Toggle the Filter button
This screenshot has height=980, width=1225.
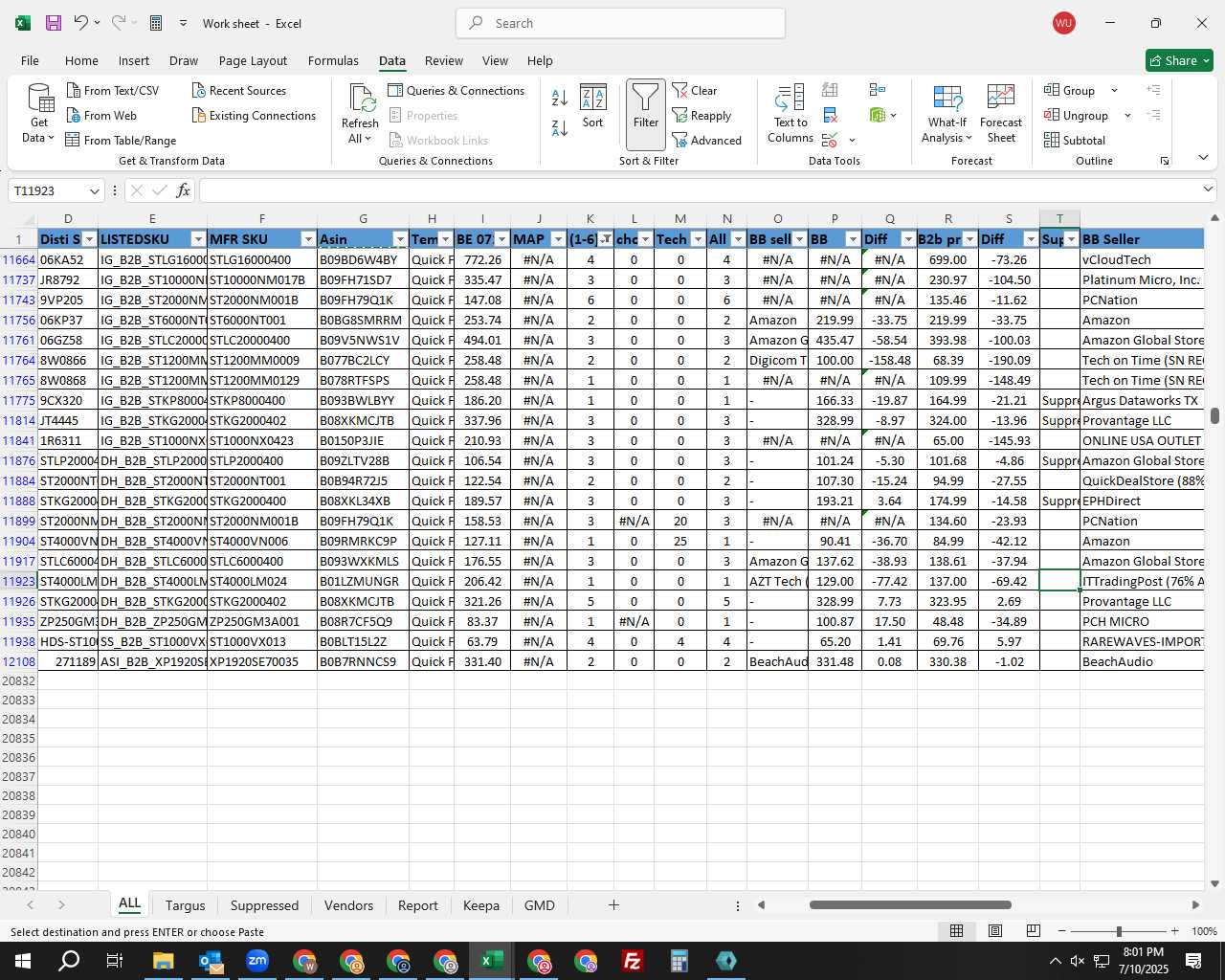pos(646,115)
